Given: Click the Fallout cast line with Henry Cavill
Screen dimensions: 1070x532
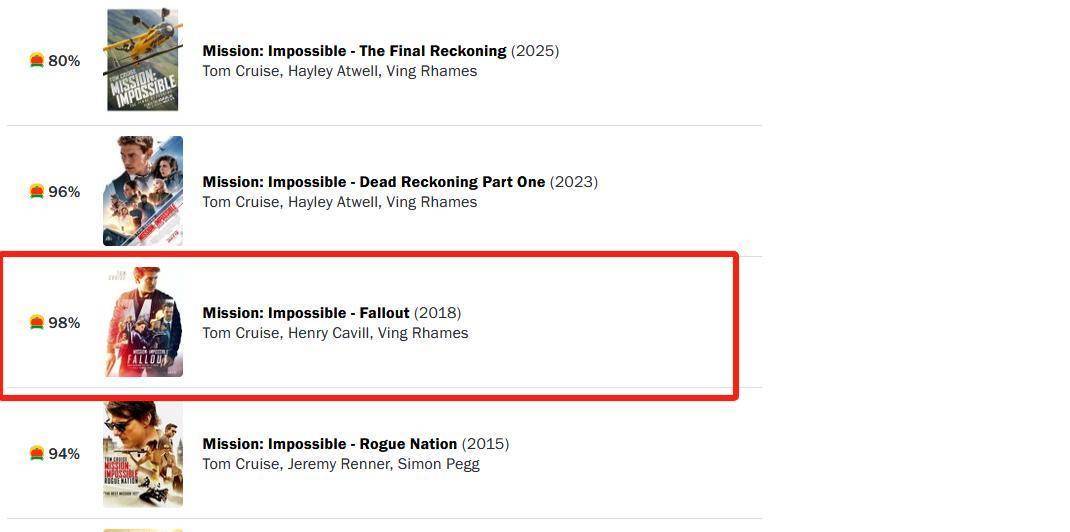Looking at the screenshot, I should pos(335,333).
